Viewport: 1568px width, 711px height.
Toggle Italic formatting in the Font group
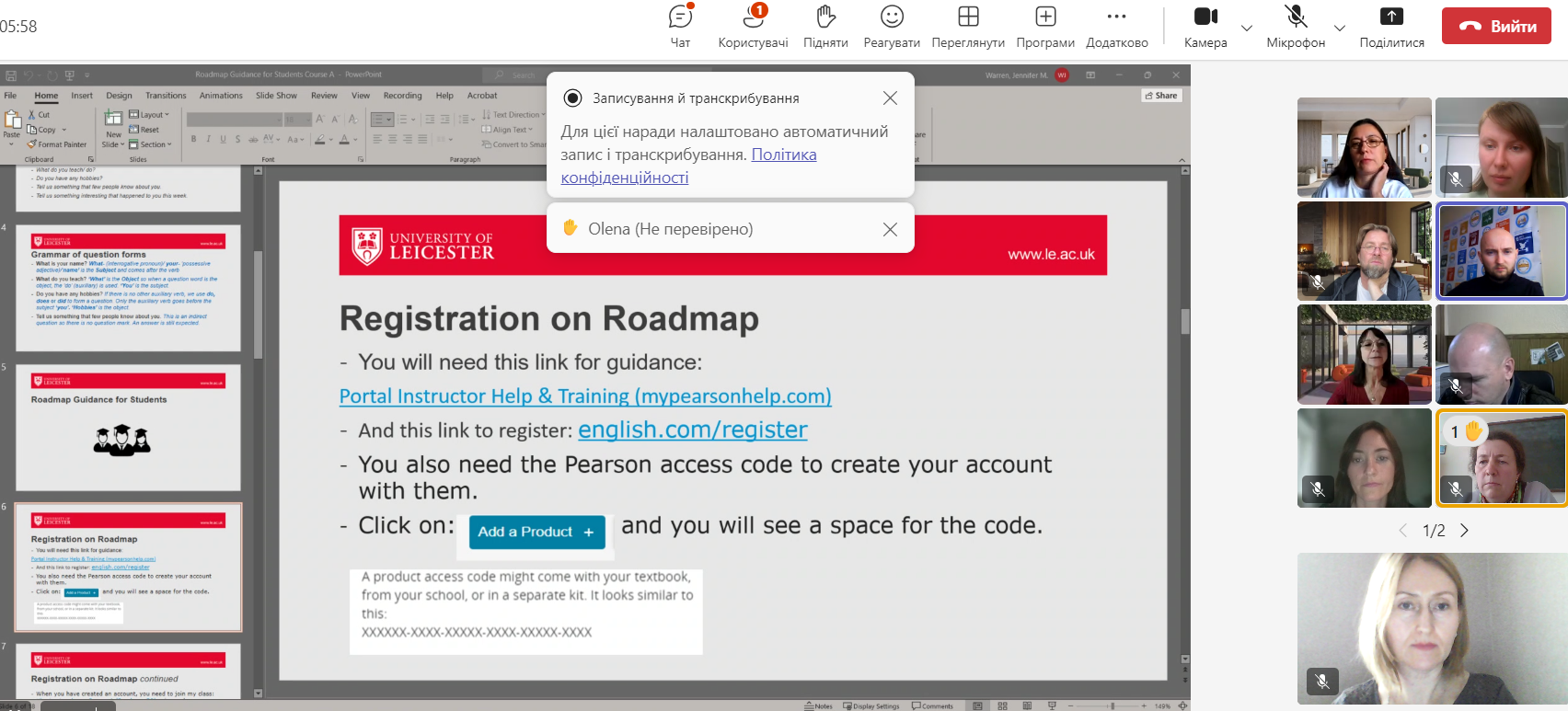pyautogui.click(x=209, y=139)
